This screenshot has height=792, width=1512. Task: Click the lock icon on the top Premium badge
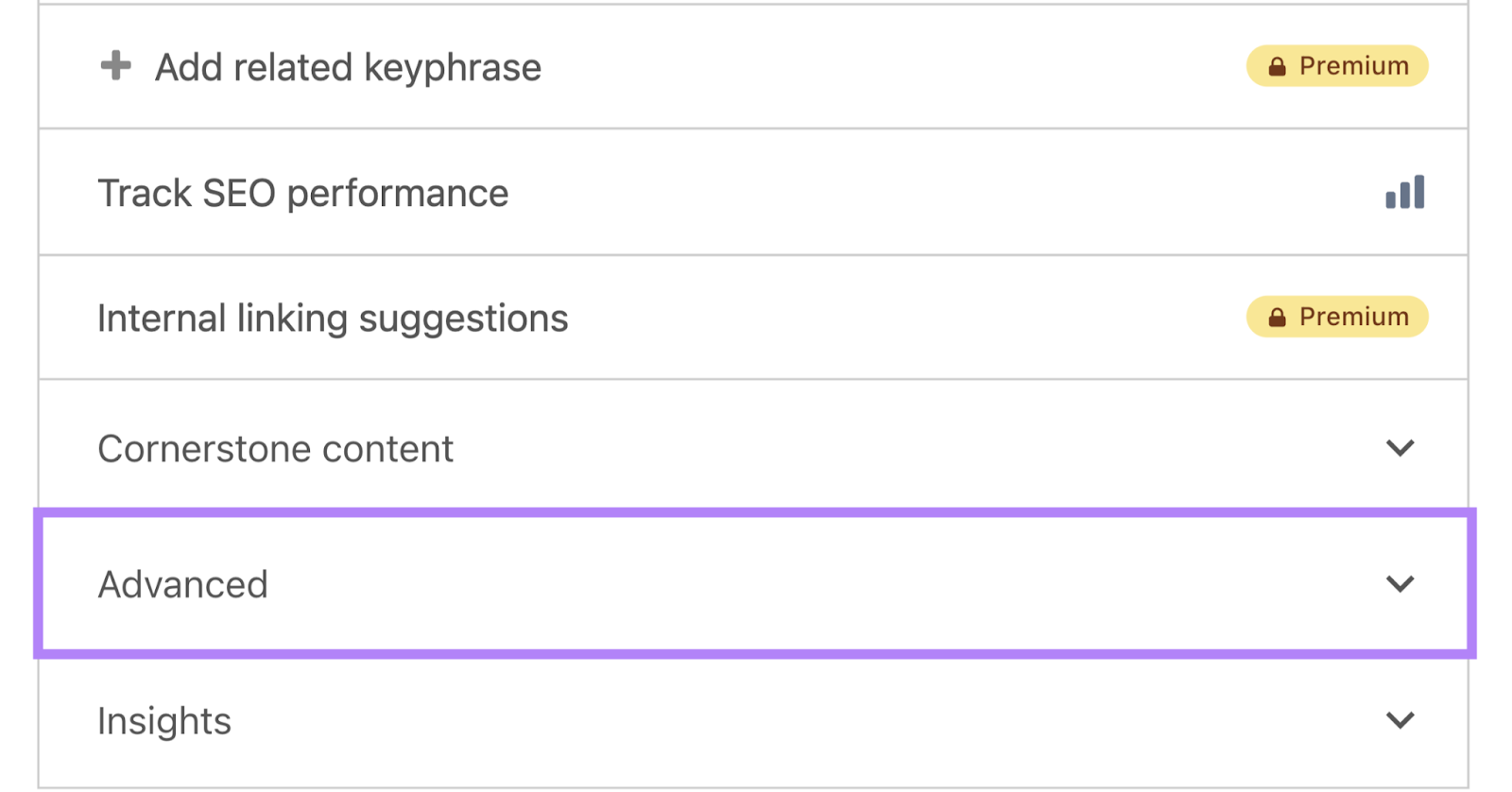point(1278,65)
